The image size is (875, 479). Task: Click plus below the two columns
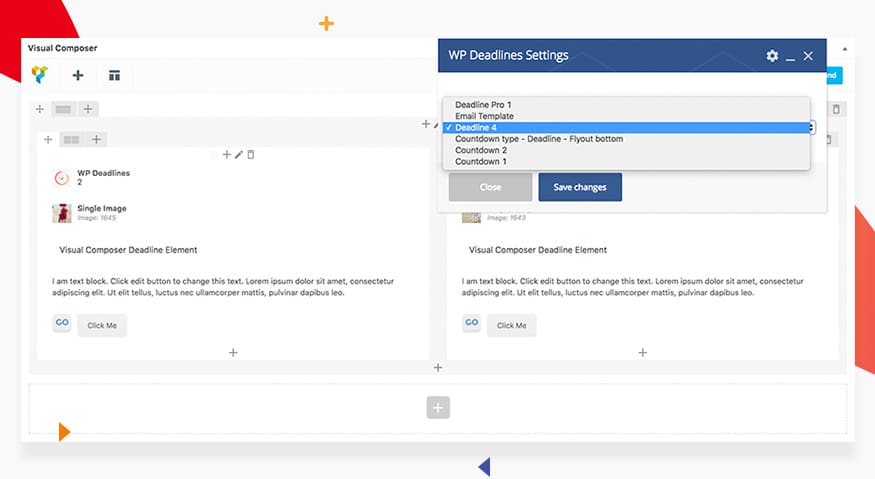(438, 367)
